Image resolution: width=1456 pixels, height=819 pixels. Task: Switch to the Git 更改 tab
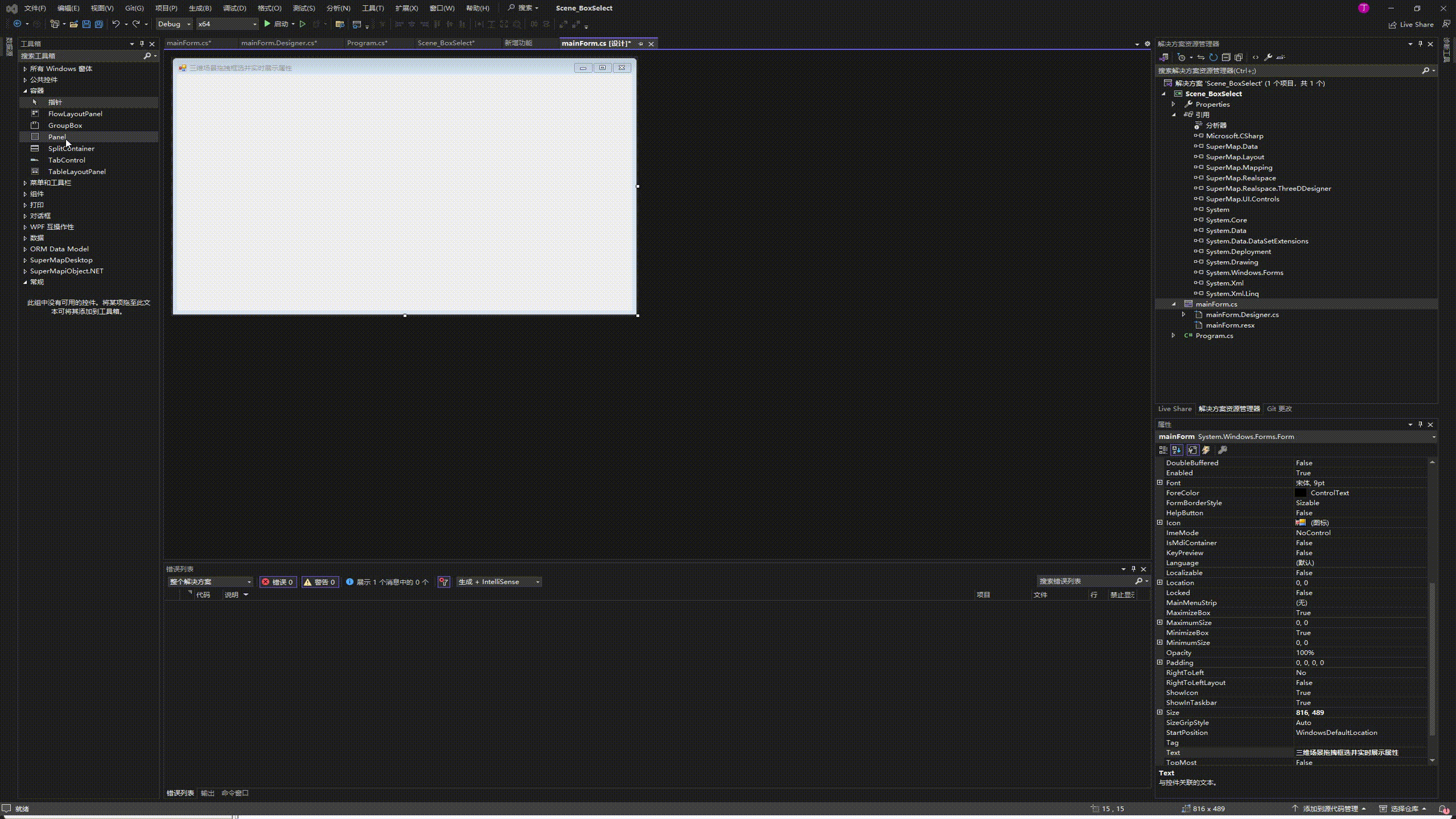pyautogui.click(x=1279, y=409)
